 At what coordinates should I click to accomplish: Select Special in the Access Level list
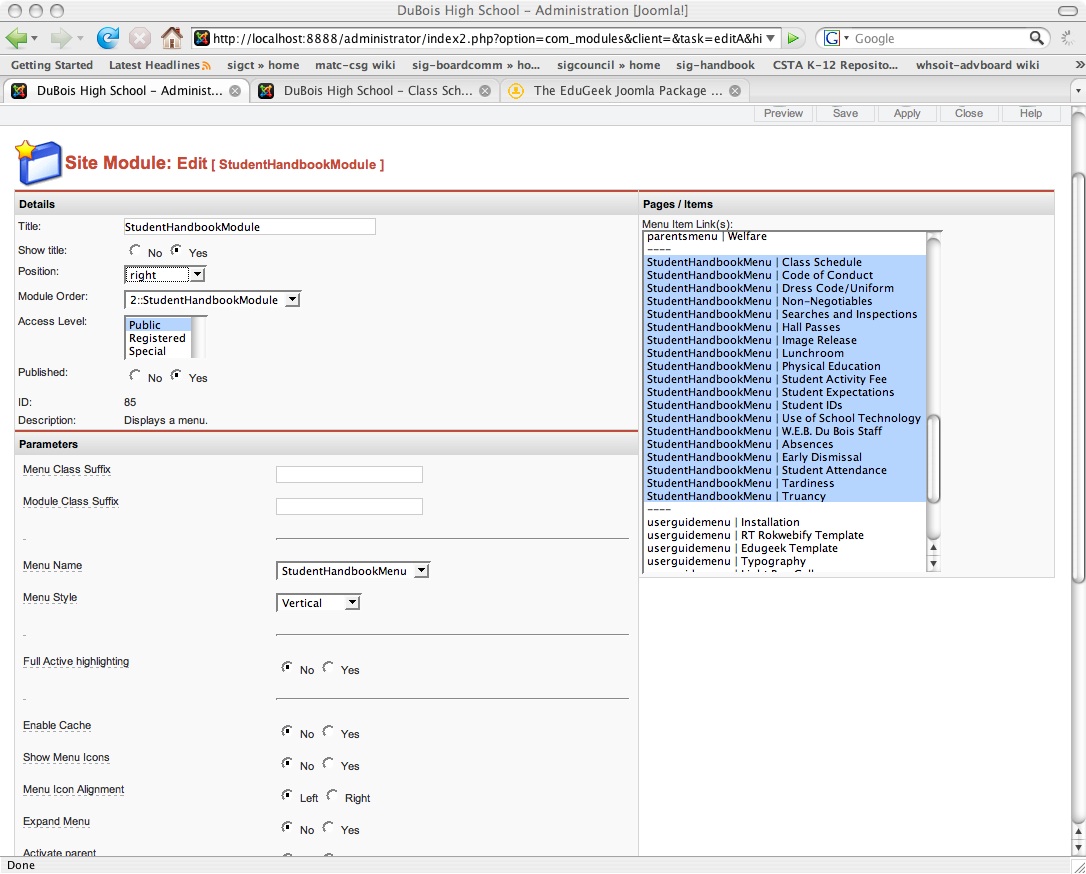click(148, 351)
